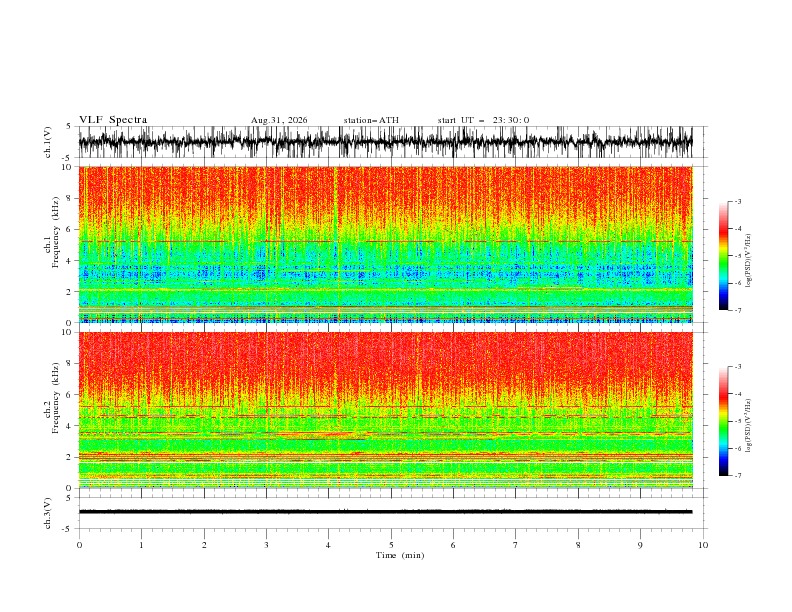Click the 5 minute tick on time axis

click(x=391, y=545)
